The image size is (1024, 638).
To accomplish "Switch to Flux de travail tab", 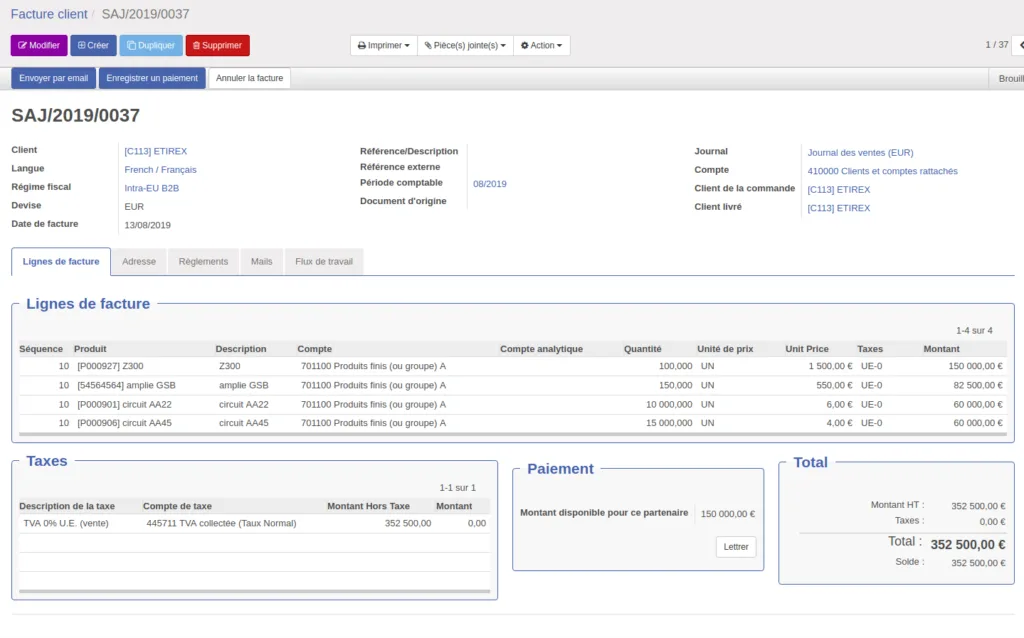I will tap(324, 261).
